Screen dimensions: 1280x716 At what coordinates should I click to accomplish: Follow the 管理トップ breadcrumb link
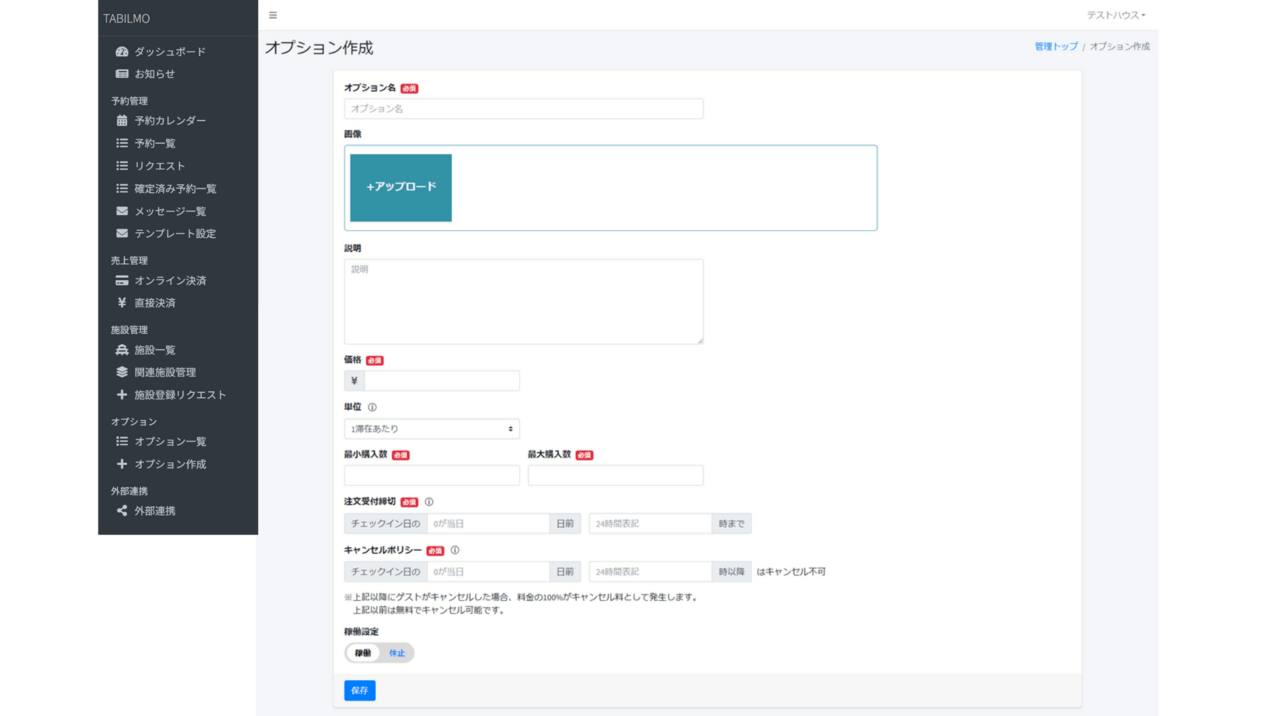1056,47
